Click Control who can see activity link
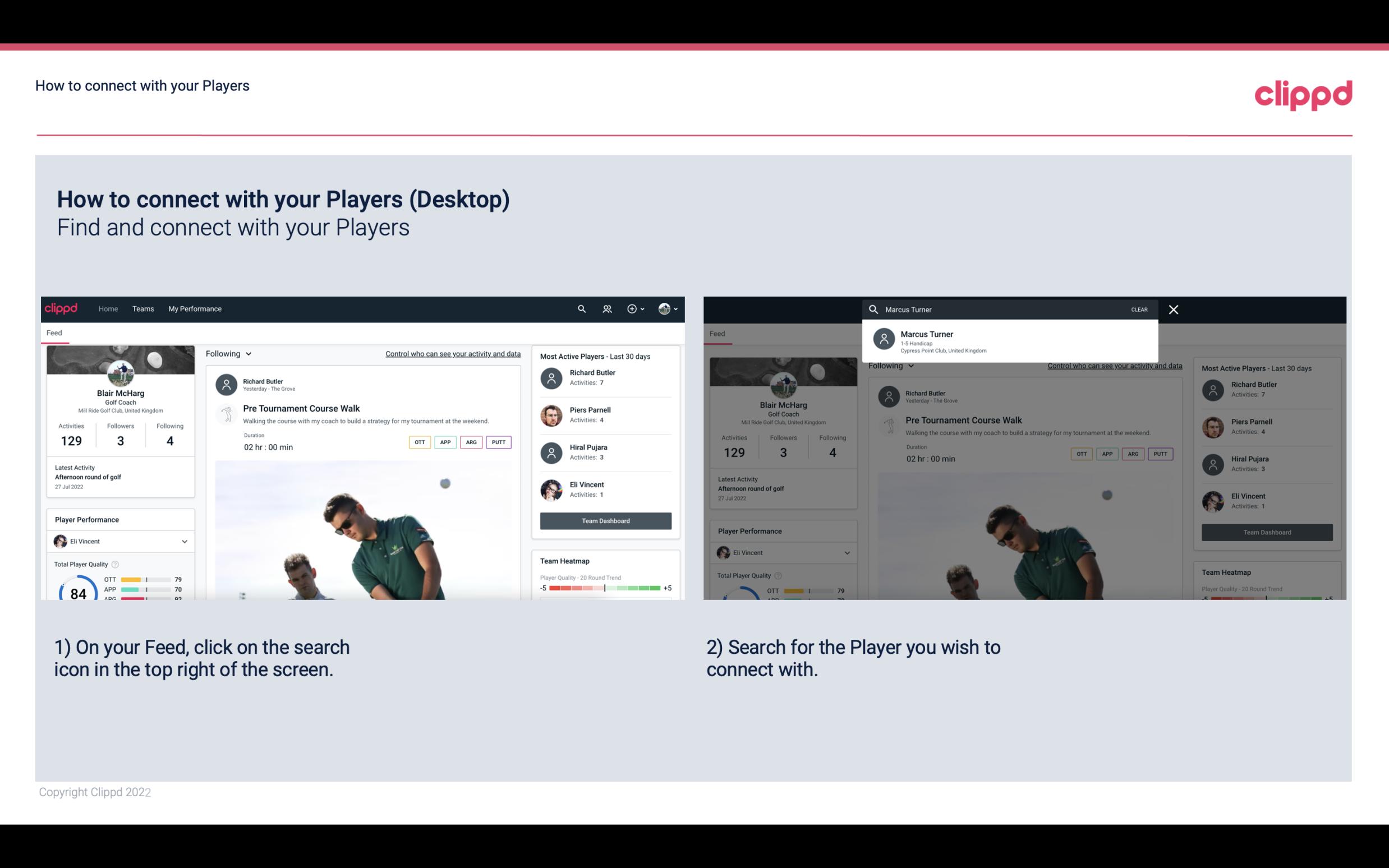1389x868 pixels. pos(452,354)
